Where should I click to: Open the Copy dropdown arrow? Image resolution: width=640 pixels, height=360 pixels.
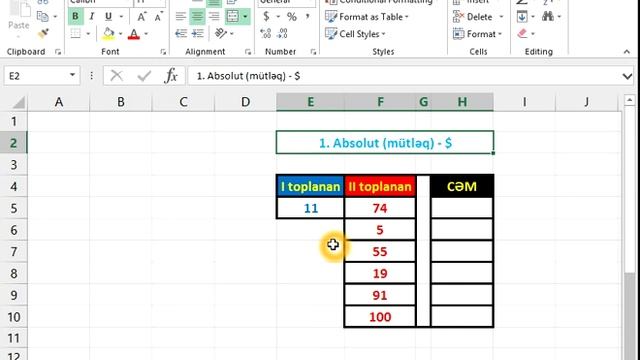click(x=55, y=17)
